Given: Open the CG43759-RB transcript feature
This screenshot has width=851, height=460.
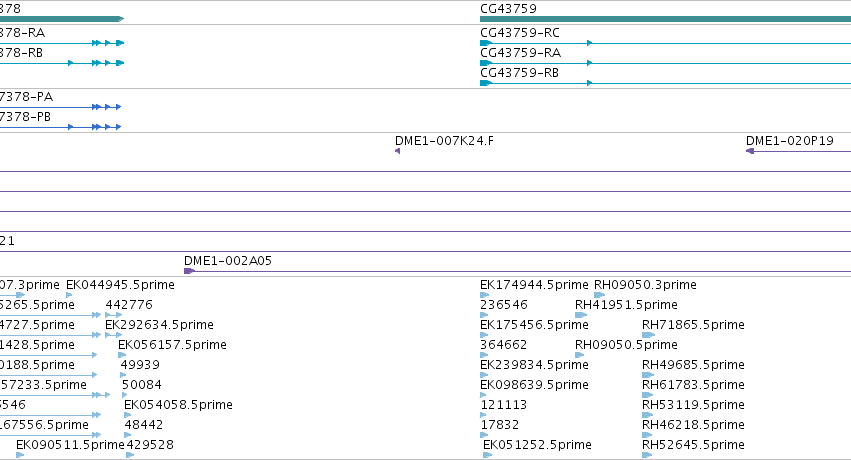Looking at the screenshot, I should click(665, 83).
